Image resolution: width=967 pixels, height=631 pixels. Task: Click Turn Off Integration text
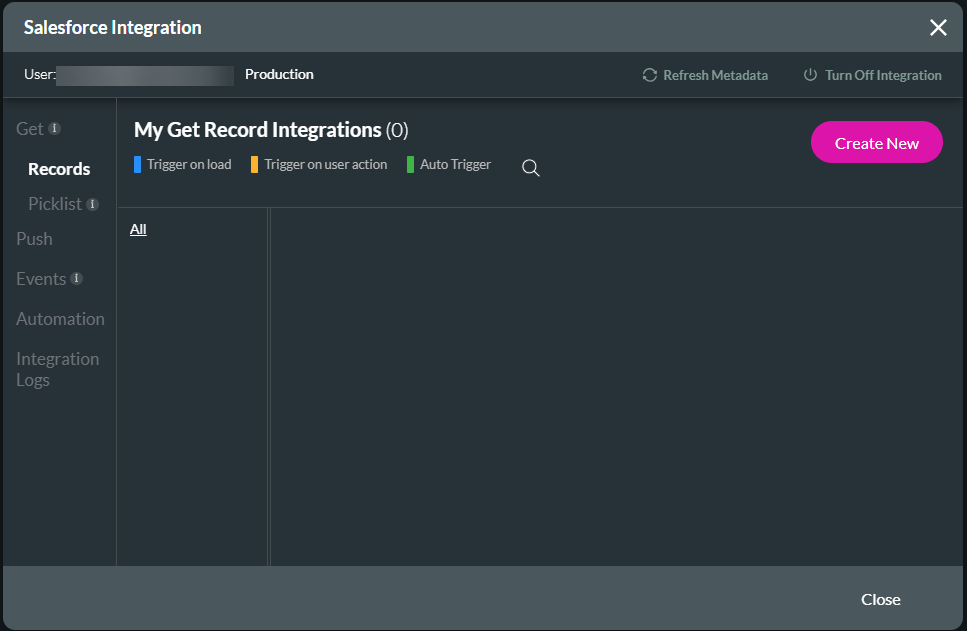[883, 75]
